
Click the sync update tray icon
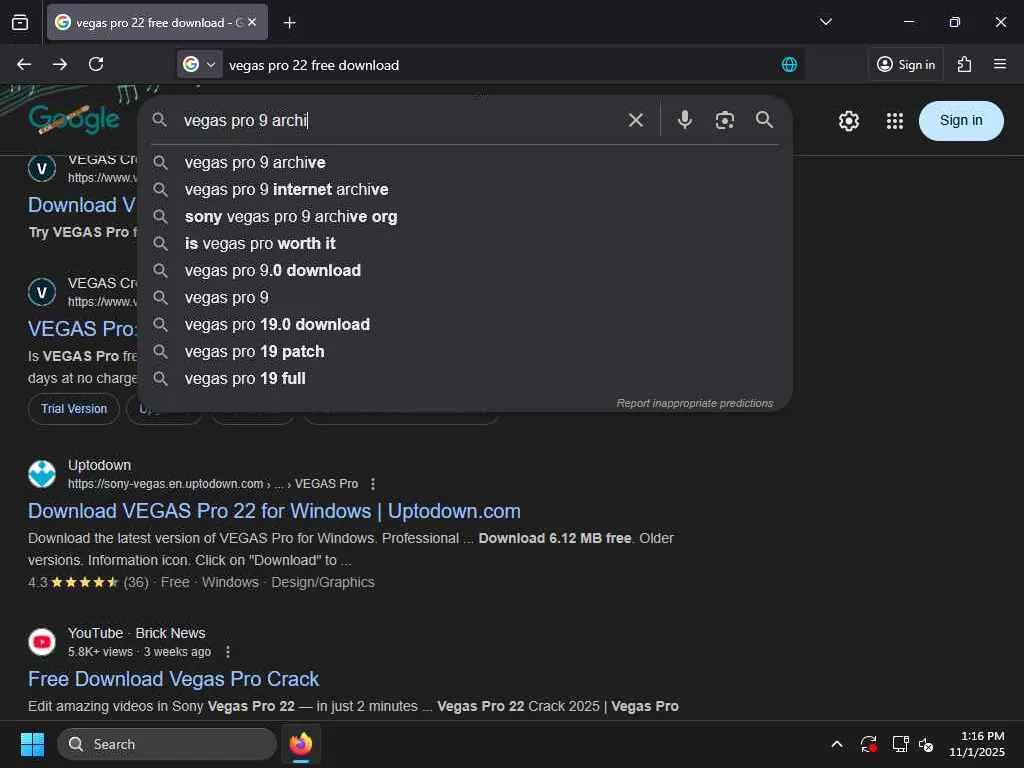[x=869, y=744]
